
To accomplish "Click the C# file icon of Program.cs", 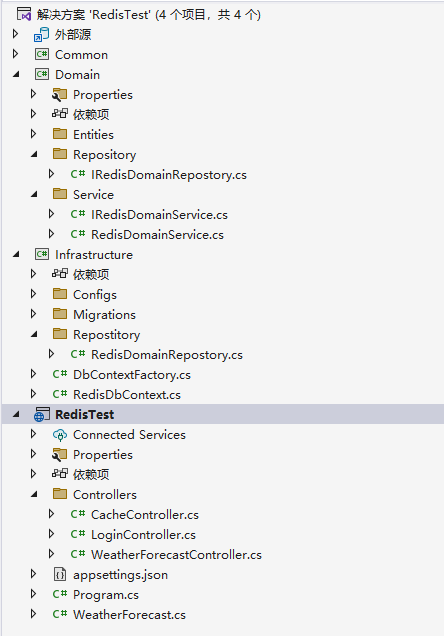I will pyautogui.click(x=60, y=594).
